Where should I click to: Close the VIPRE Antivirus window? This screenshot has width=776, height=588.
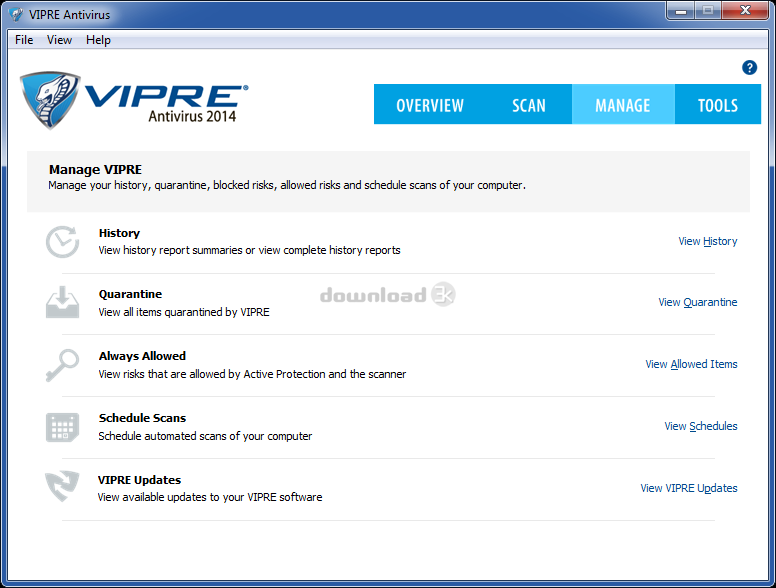click(x=745, y=10)
